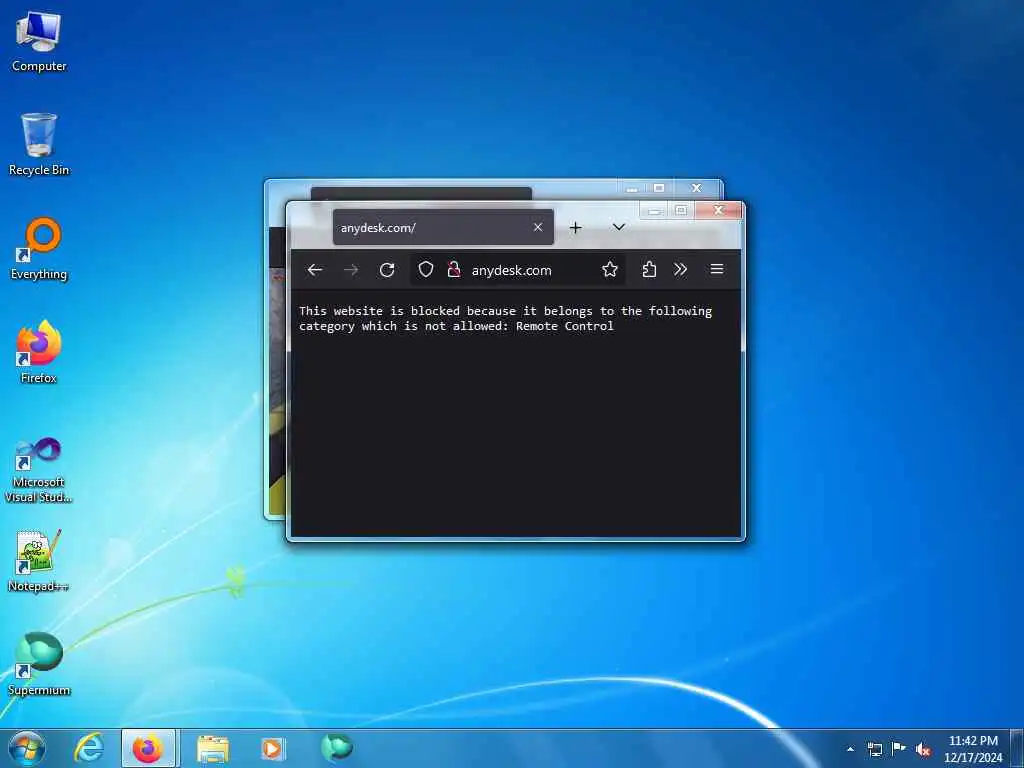Open the tracking protection shield icon
Viewport: 1024px width, 768px height.
[426, 270]
